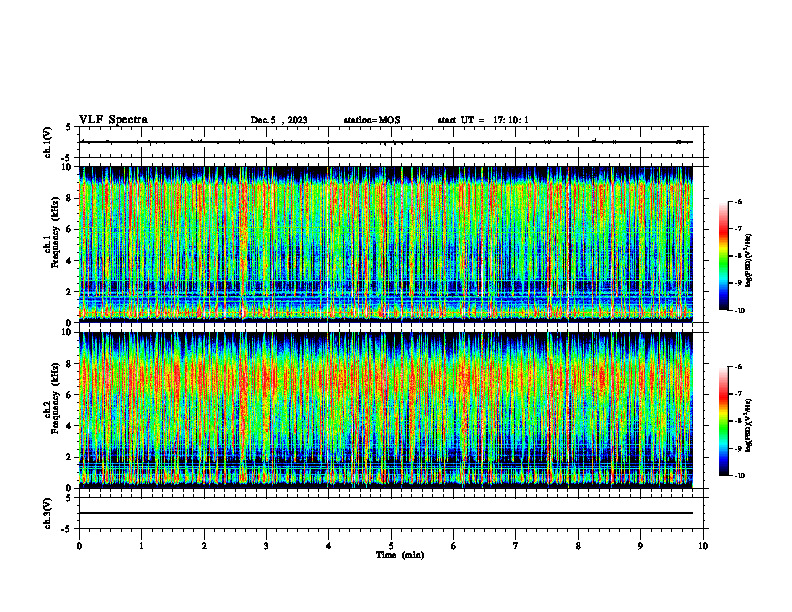Click the ch.1(V) waveform trace panel
The image size is (792, 612).
391,142
